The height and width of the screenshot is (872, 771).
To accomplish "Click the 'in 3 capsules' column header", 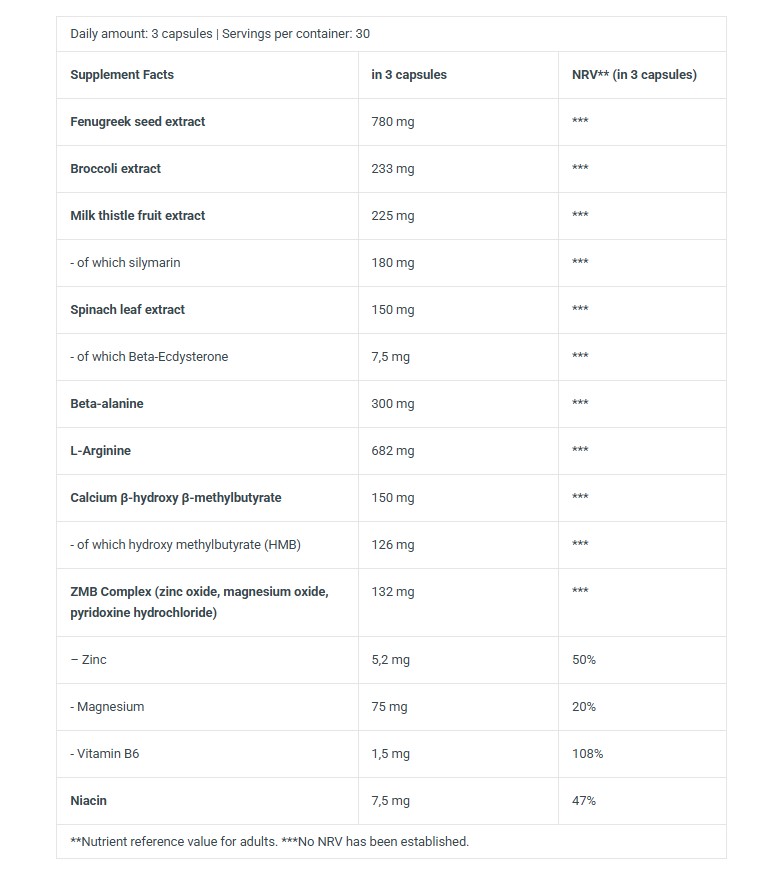I will pyautogui.click(x=409, y=75).
